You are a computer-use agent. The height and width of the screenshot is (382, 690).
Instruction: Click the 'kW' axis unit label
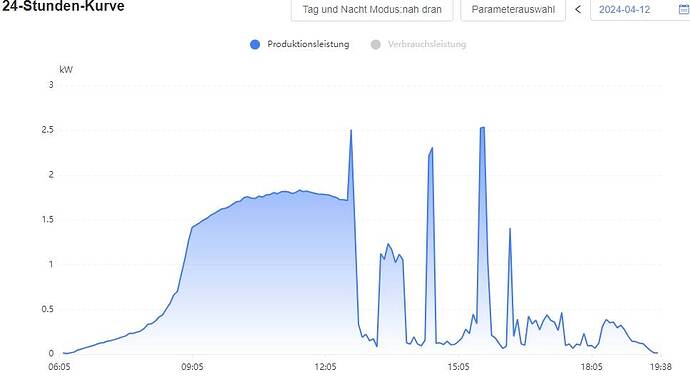(x=66, y=70)
